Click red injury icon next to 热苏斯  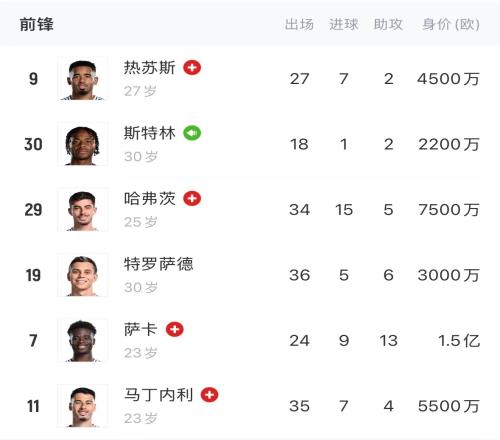(x=192, y=68)
